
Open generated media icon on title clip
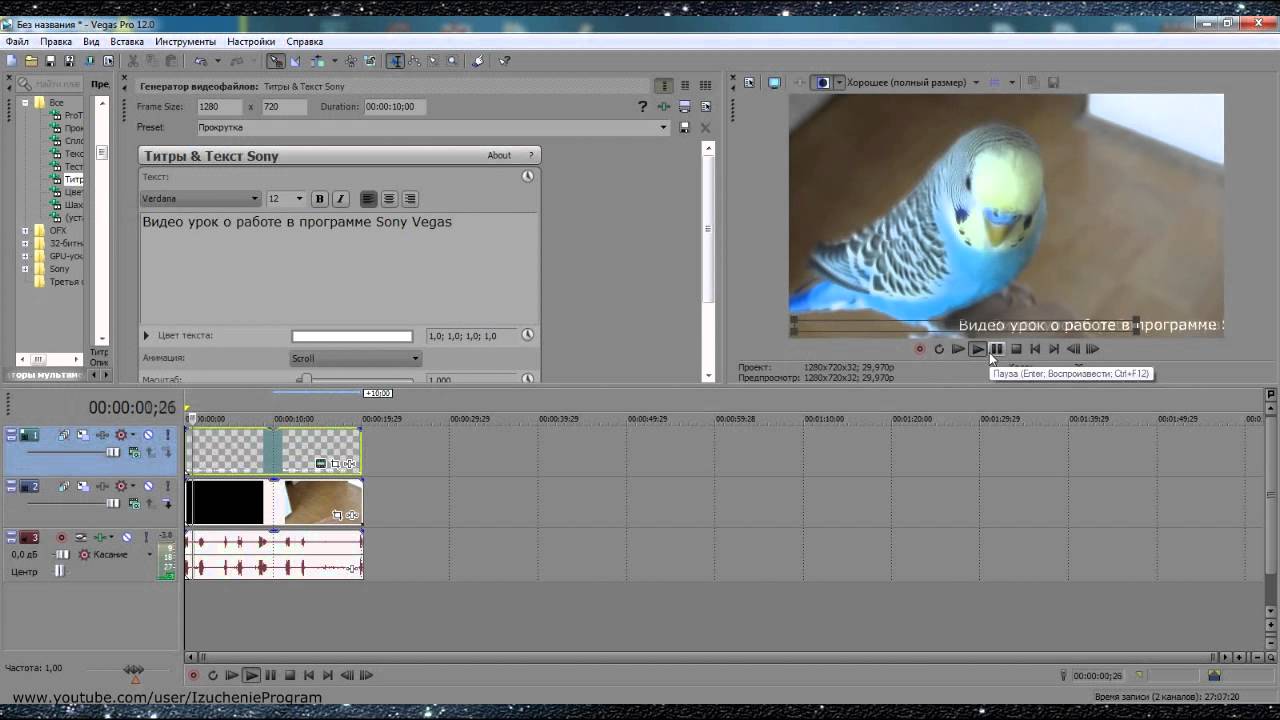321,463
